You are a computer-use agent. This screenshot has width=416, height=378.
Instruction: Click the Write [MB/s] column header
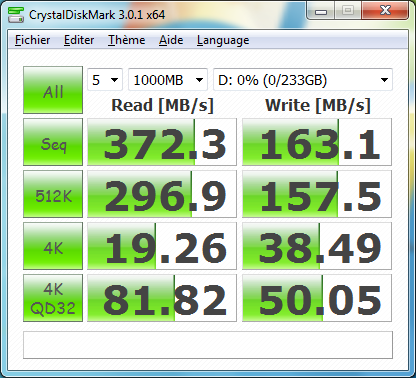click(x=318, y=105)
